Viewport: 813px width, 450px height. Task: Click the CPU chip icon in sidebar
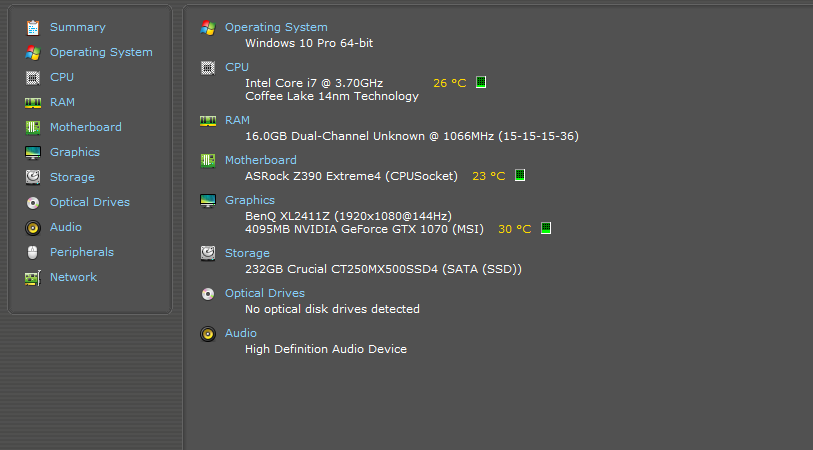point(33,77)
